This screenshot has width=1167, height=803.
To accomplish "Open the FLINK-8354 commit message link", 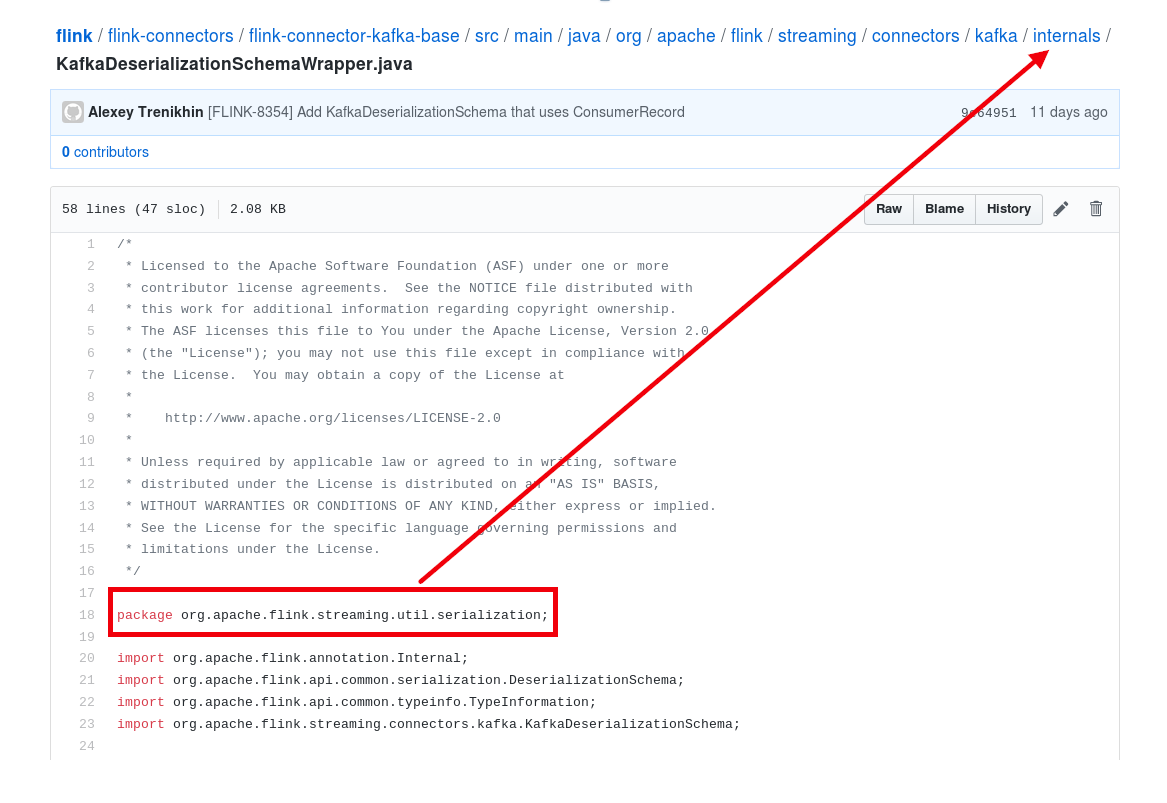I will tap(446, 112).
